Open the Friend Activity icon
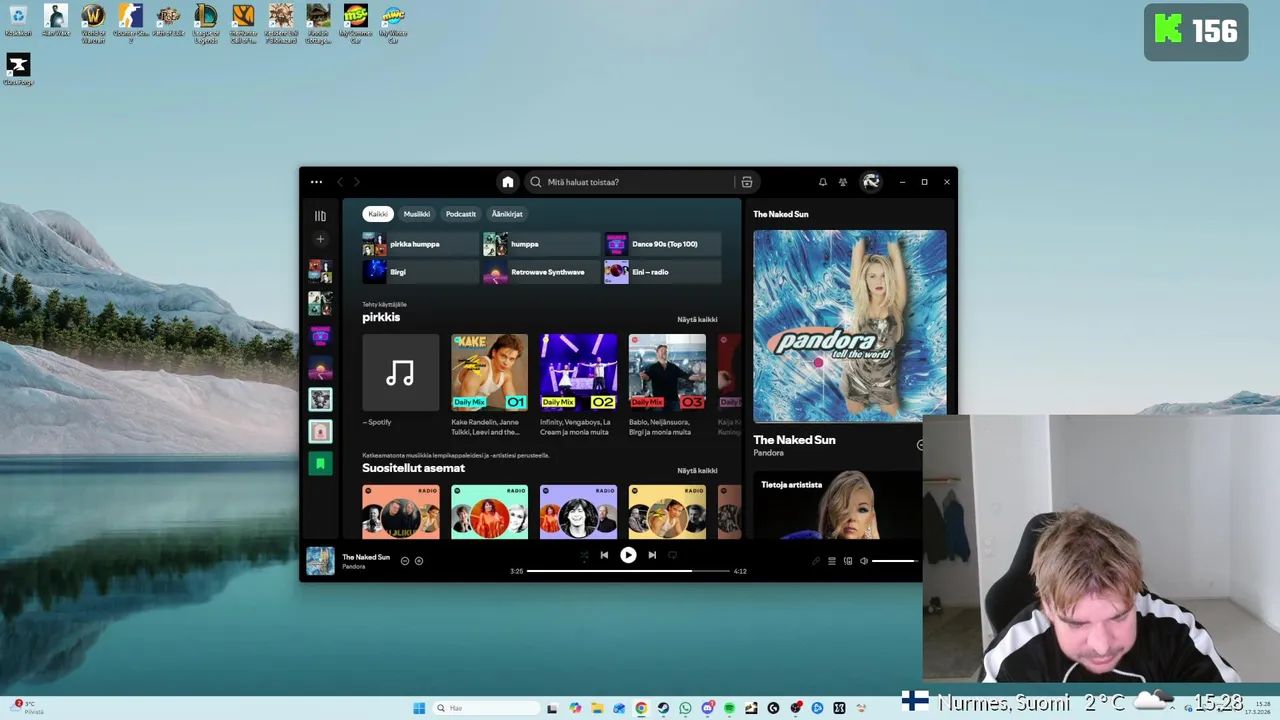Image resolution: width=1280 pixels, height=720 pixels. [x=843, y=182]
